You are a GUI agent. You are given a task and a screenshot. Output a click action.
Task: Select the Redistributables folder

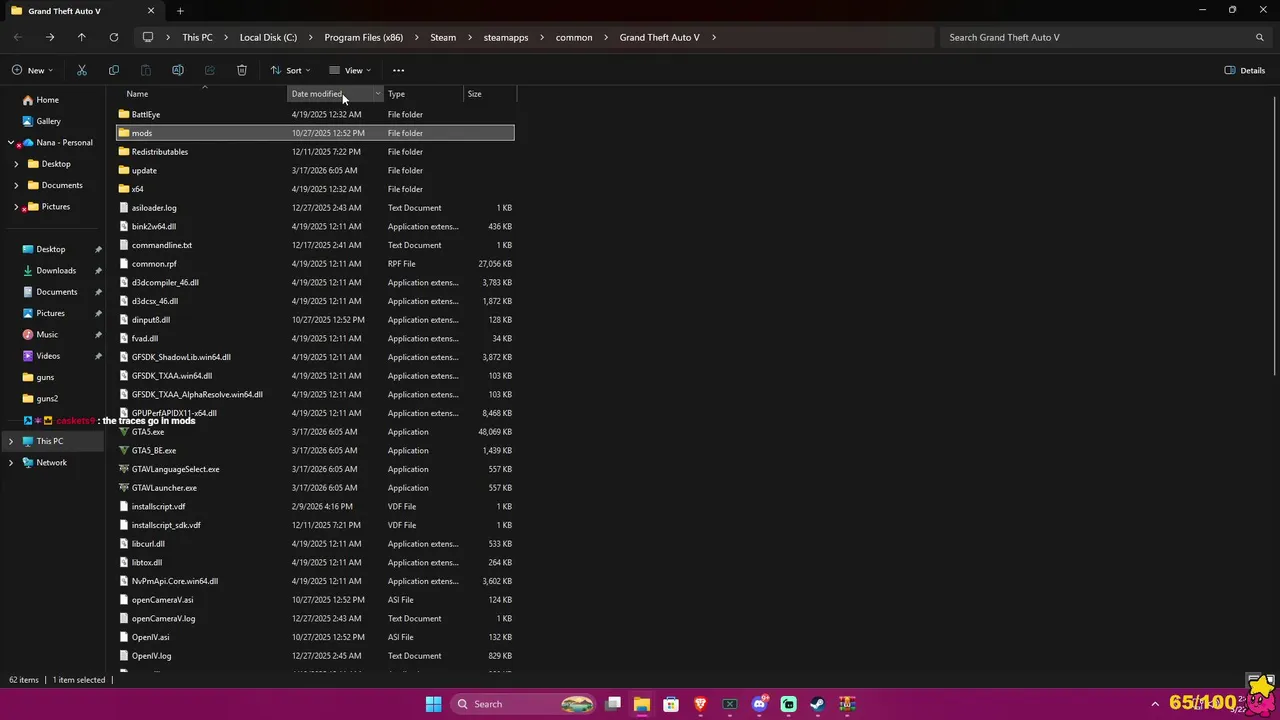click(x=315, y=152)
